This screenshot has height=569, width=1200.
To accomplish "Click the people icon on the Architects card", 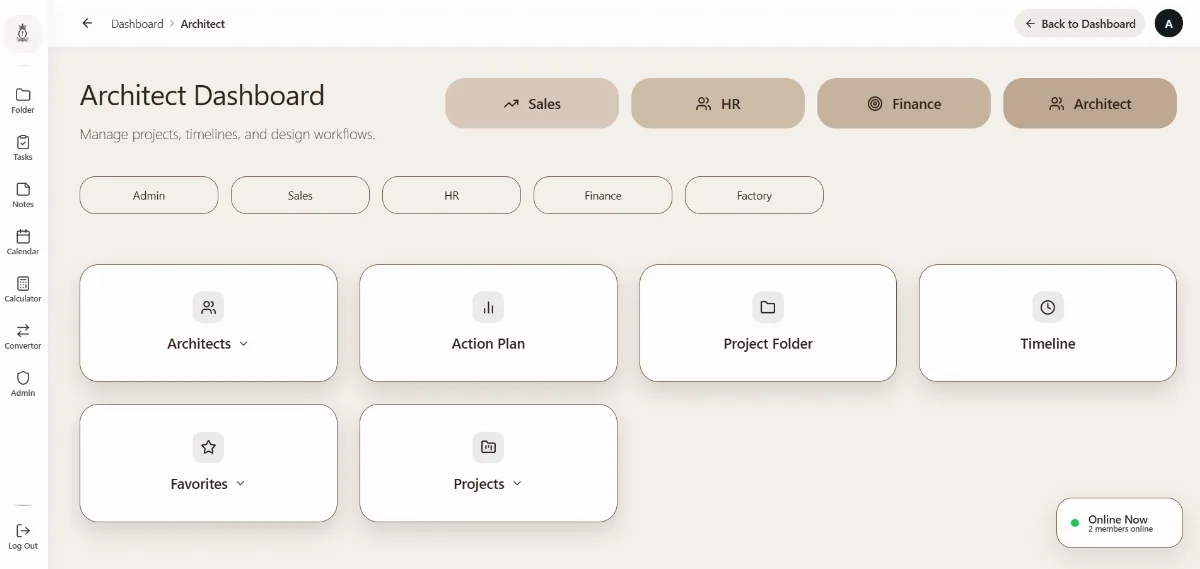I will (x=208, y=307).
